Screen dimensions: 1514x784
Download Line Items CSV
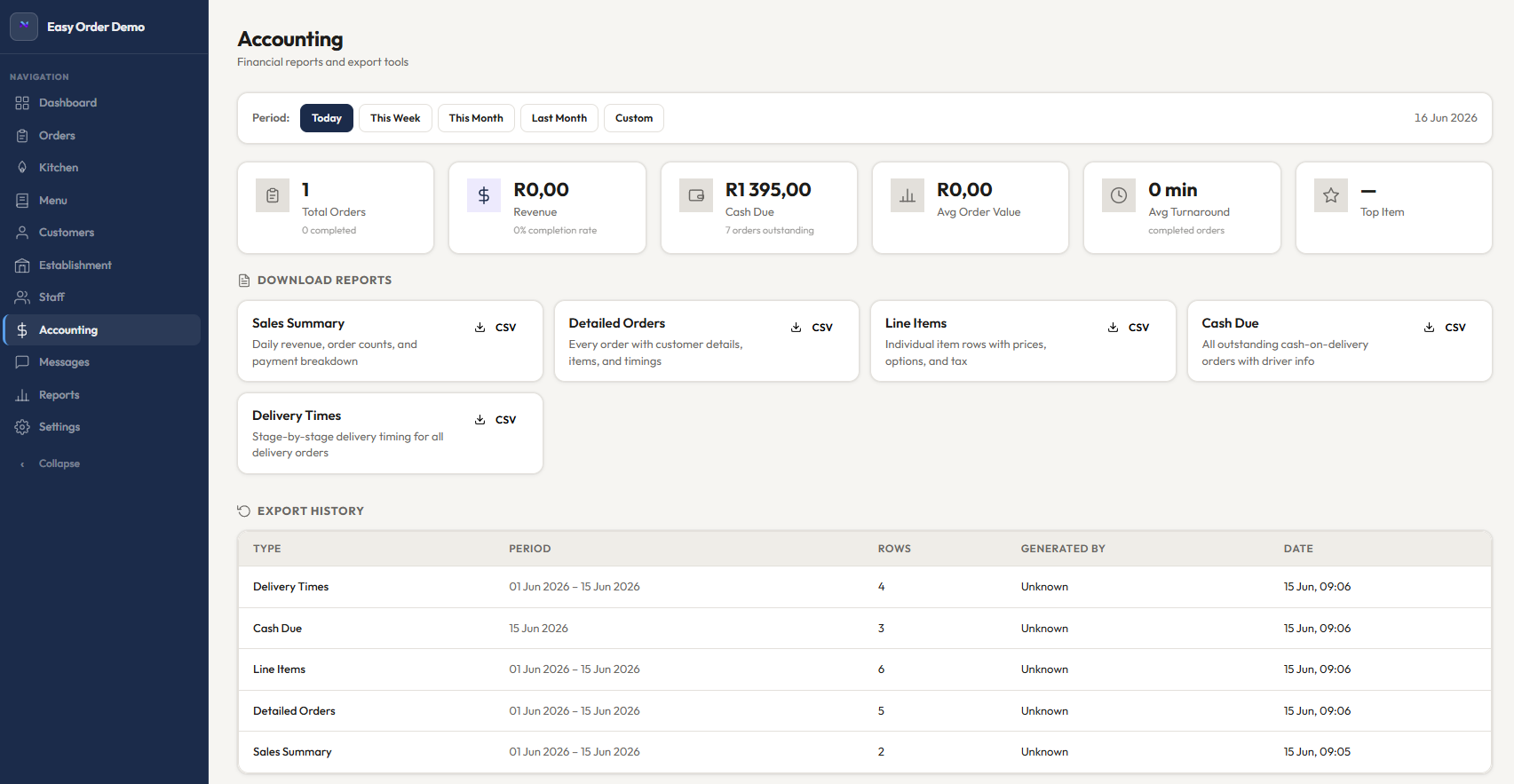(1129, 328)
